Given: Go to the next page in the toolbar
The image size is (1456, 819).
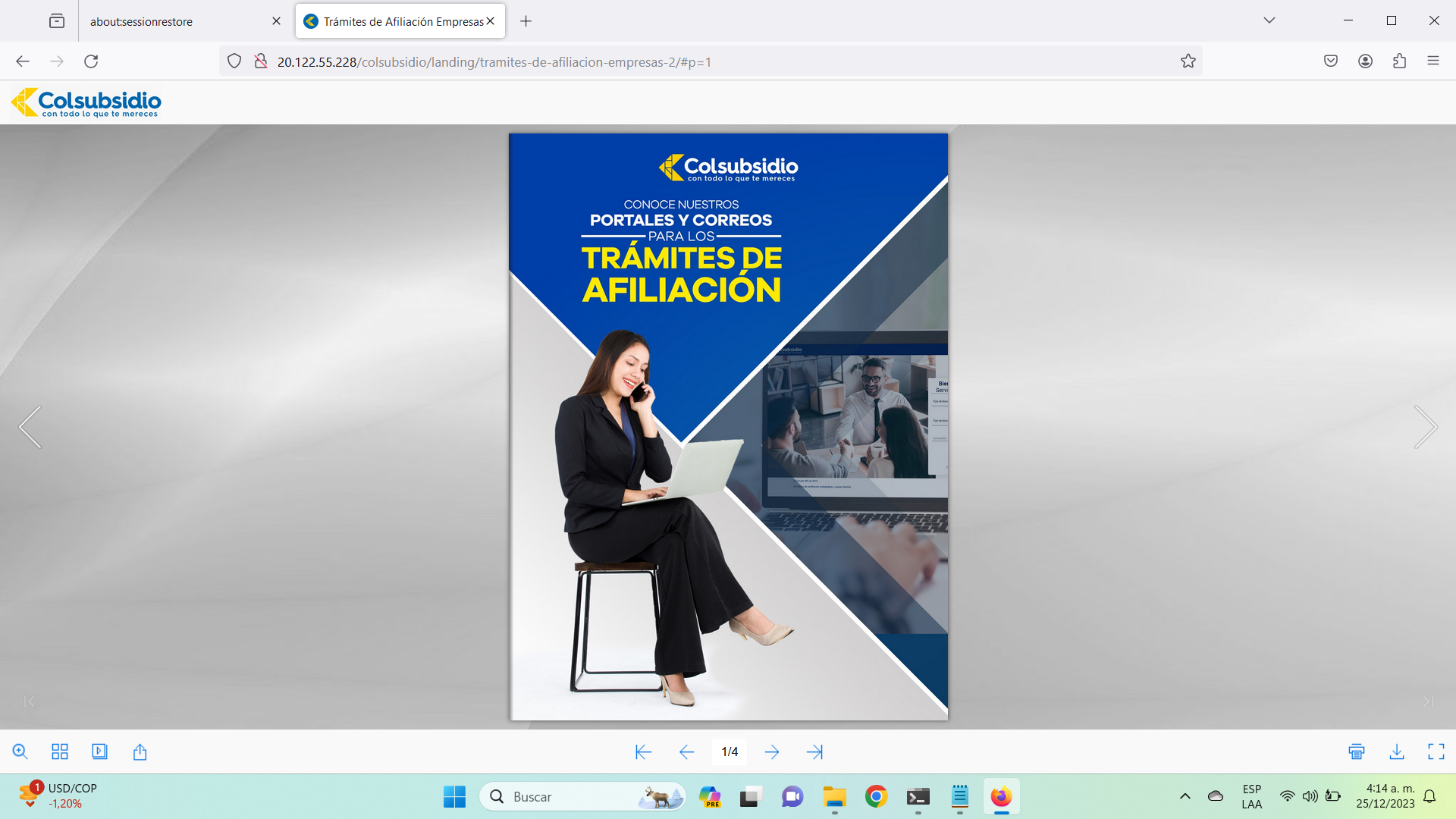Looking at the screenshot, I should pyautogui.click(x=772, y=752).
